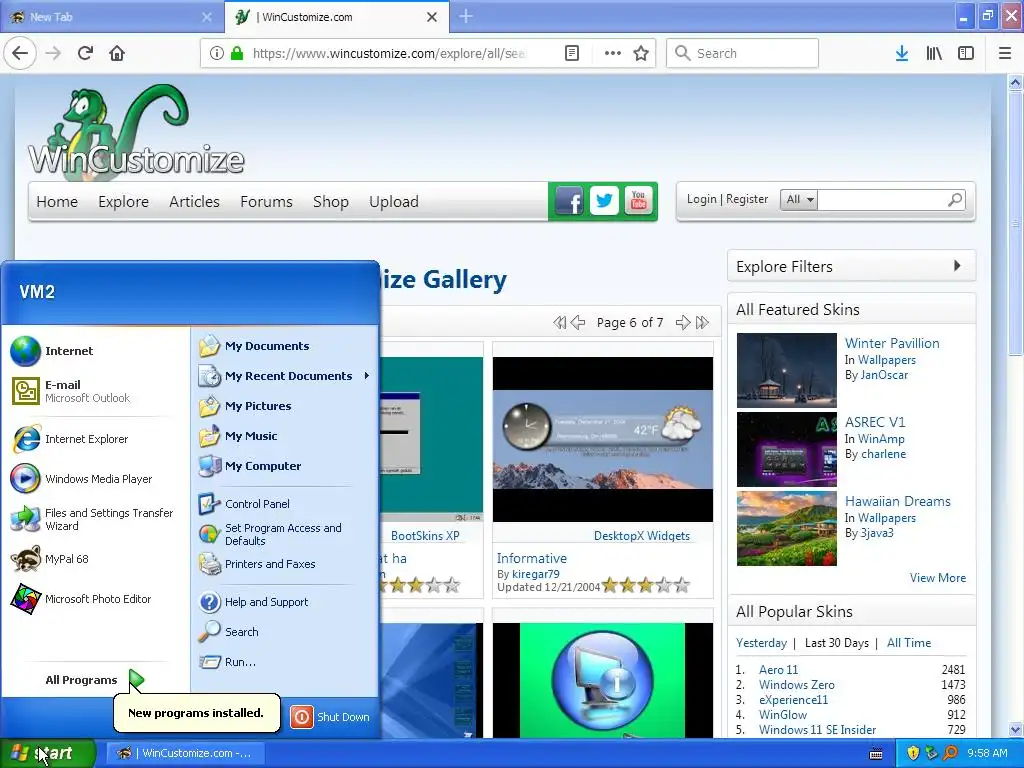Click the Shut Down button
Image resolution: width=1024 pixels, height=768 pixels.
click(x=331, y=717)
